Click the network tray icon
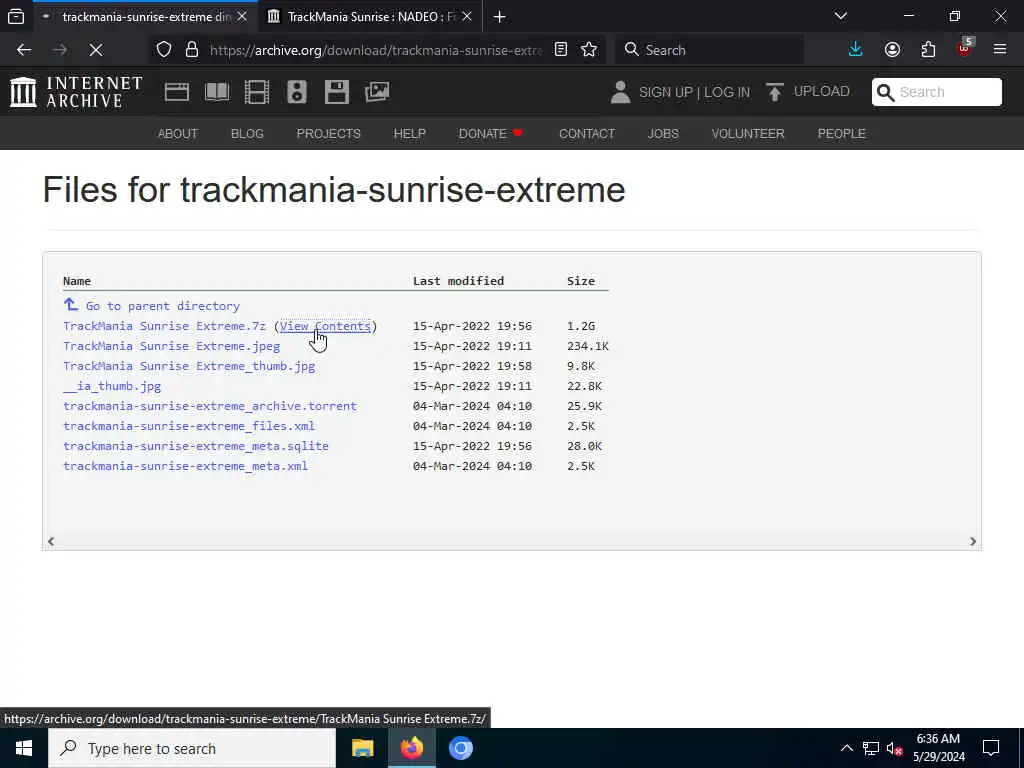Image resolution: width=1024 pixels, height=768 pixels. pyautogui.click(x=871, y=748)
